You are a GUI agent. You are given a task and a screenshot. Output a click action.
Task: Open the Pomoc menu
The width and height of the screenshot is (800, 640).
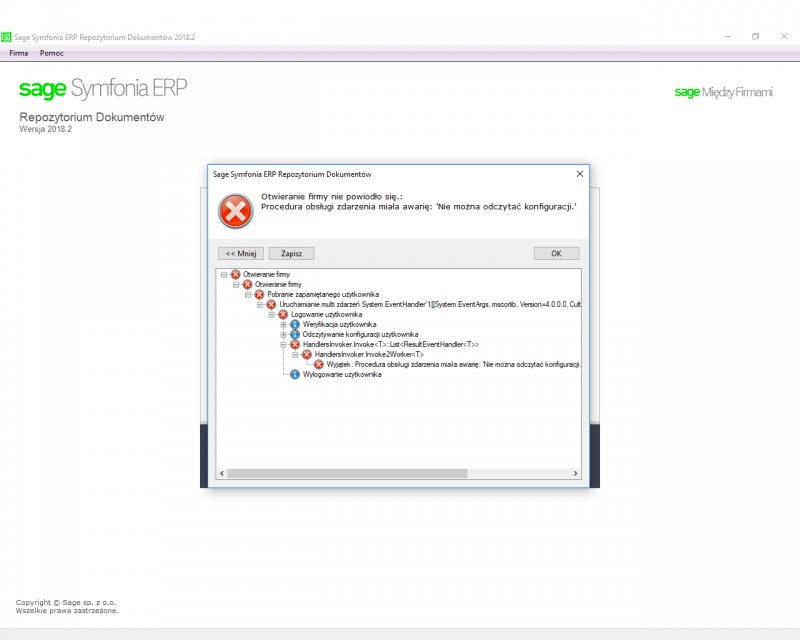52,53
